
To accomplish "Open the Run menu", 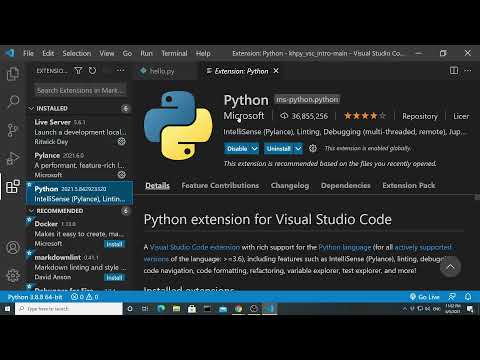I will pyautogui.click(x=146, y=53).
